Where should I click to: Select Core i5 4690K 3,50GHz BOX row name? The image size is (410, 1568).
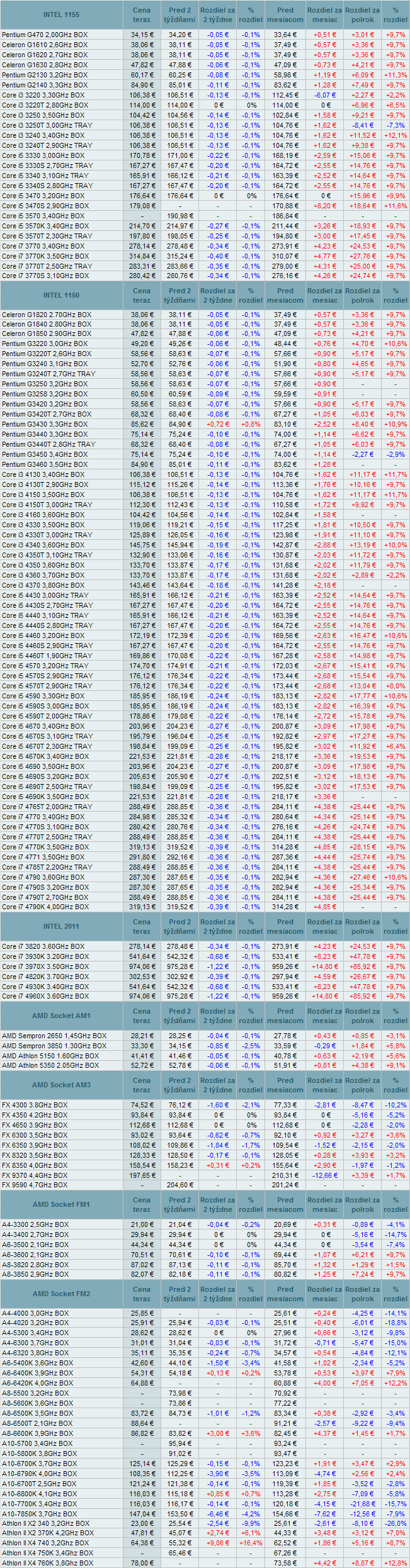point(45,797)
